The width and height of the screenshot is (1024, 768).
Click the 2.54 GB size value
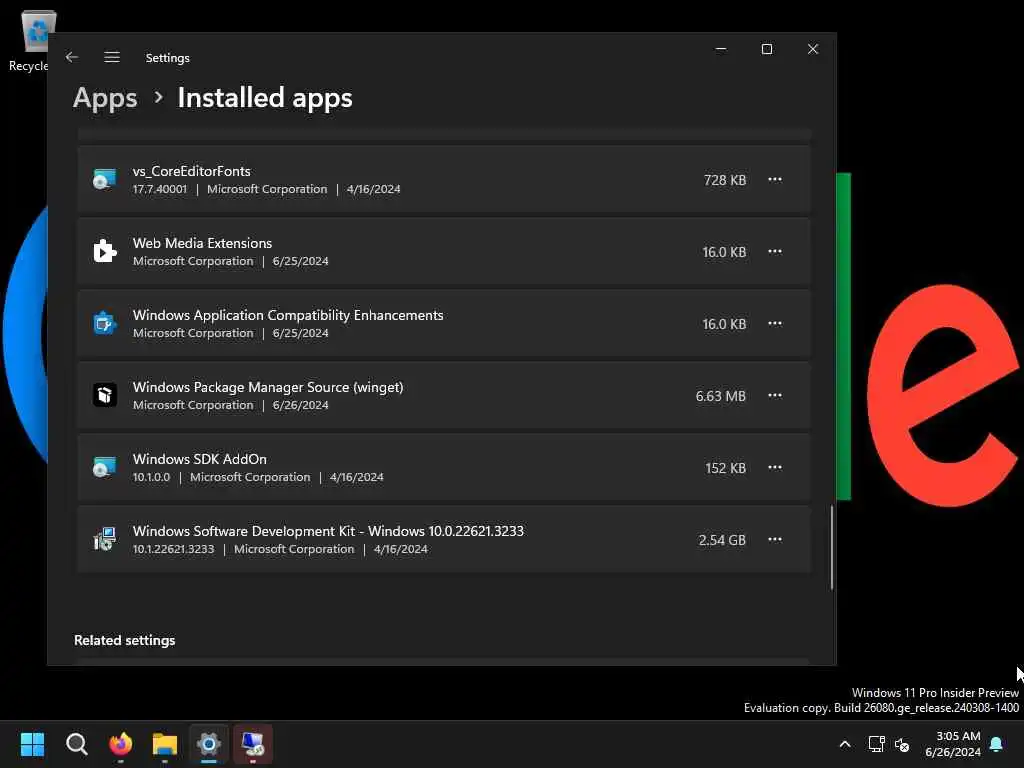[x=722, y=540]
